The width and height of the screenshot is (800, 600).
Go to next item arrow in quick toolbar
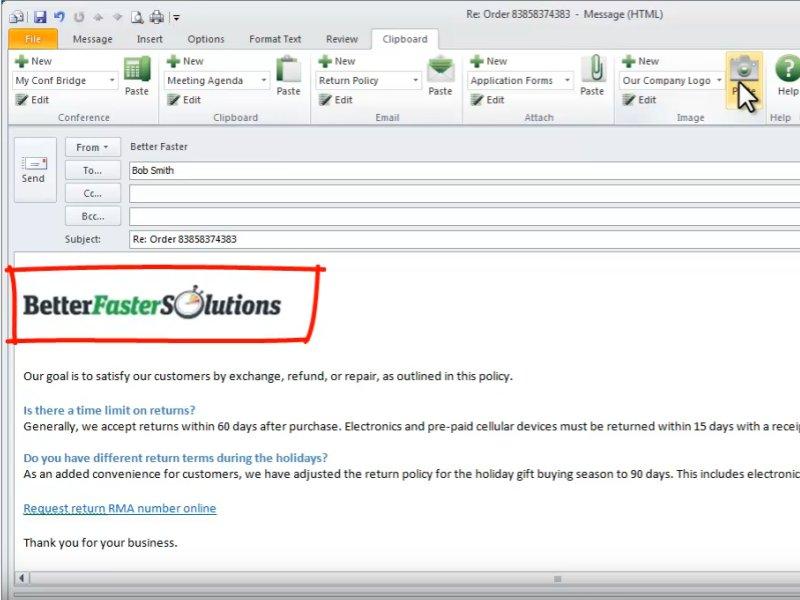[117, 17]
